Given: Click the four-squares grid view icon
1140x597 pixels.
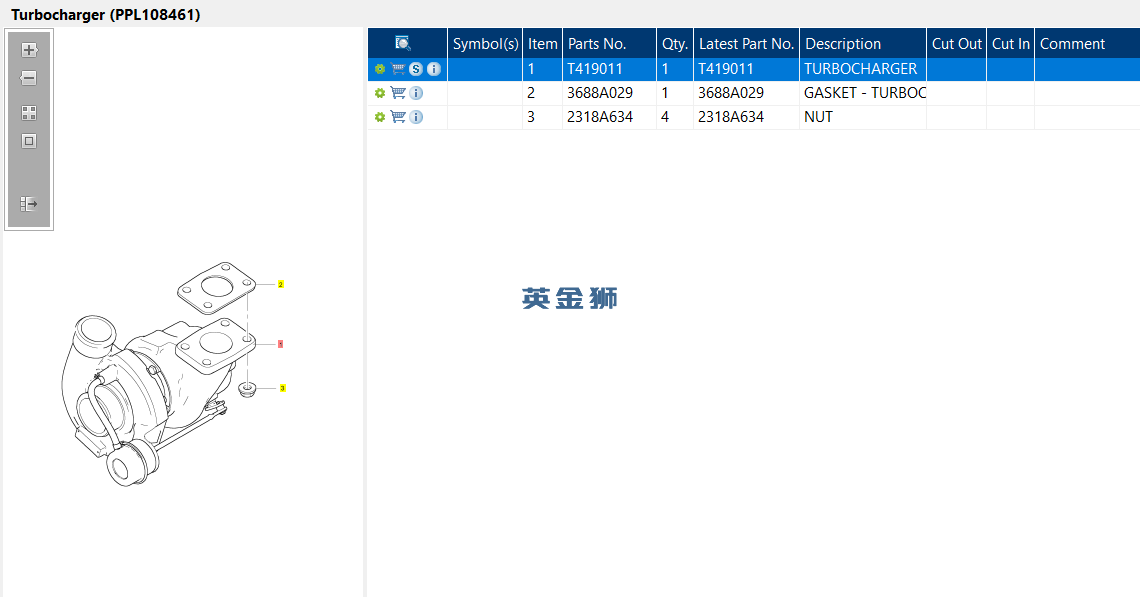Looking at the screenshot, I should point(28,113).
